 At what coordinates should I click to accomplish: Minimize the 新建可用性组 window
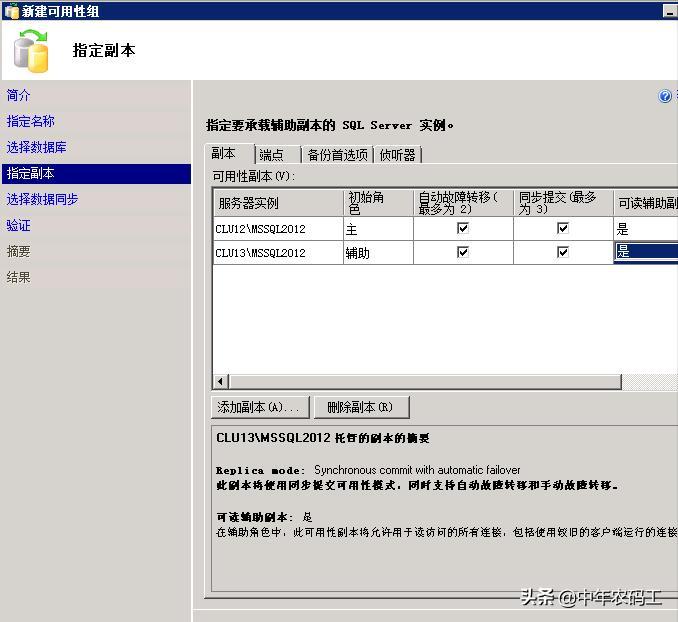(x=670, y=10)
